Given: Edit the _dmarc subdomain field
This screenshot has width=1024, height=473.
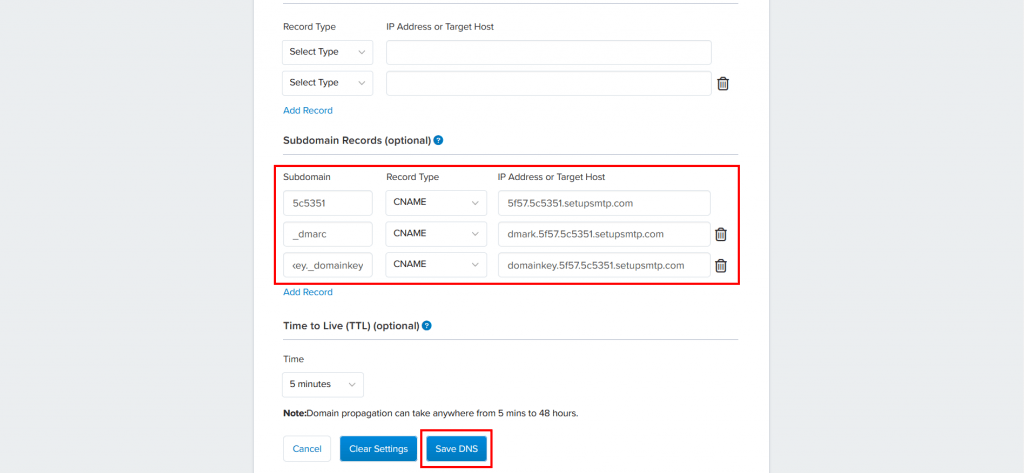Looking at the screenshot, I should [x=328, y=234].
